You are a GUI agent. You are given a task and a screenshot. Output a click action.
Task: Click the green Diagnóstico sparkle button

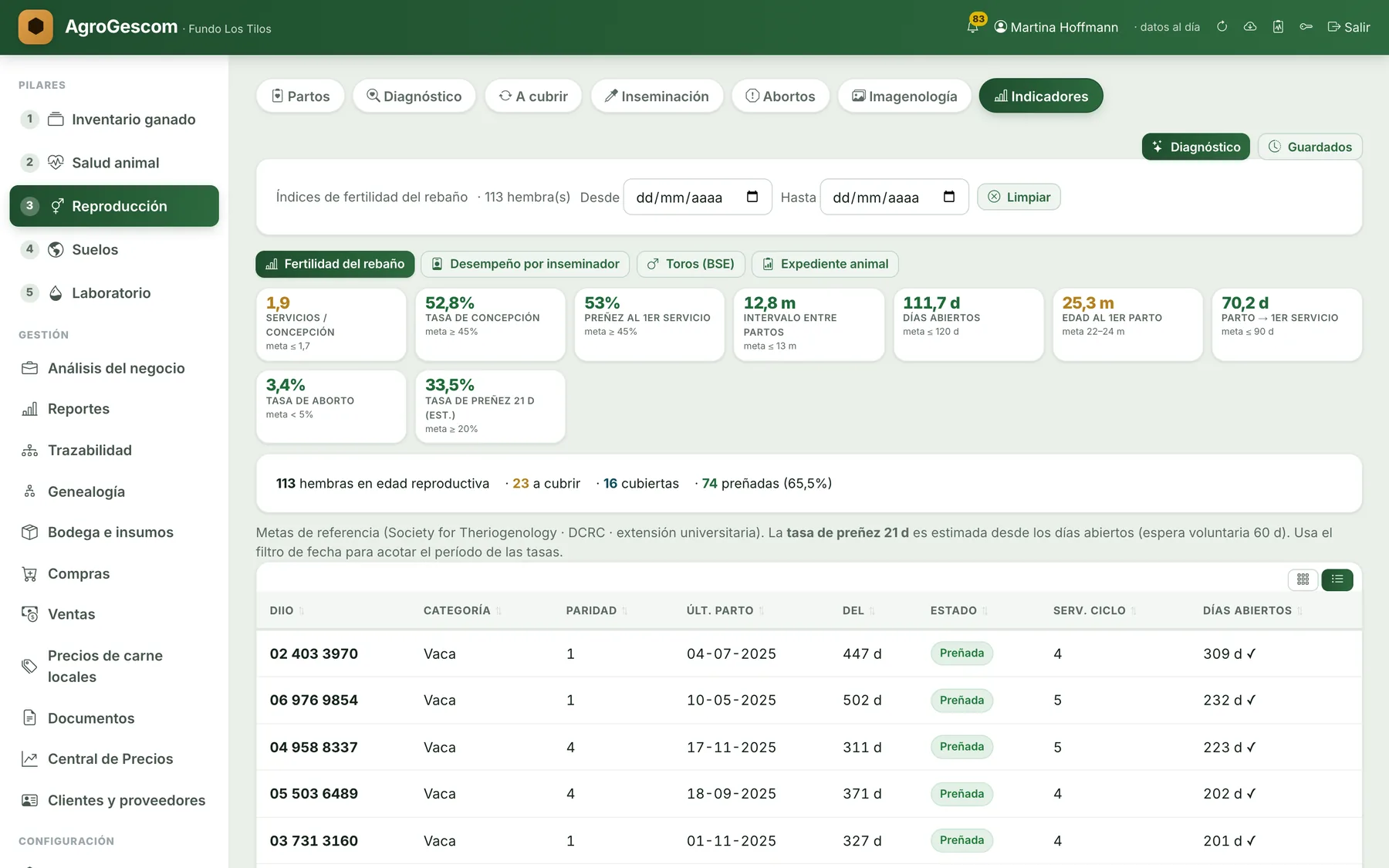tap(1195, 147)
